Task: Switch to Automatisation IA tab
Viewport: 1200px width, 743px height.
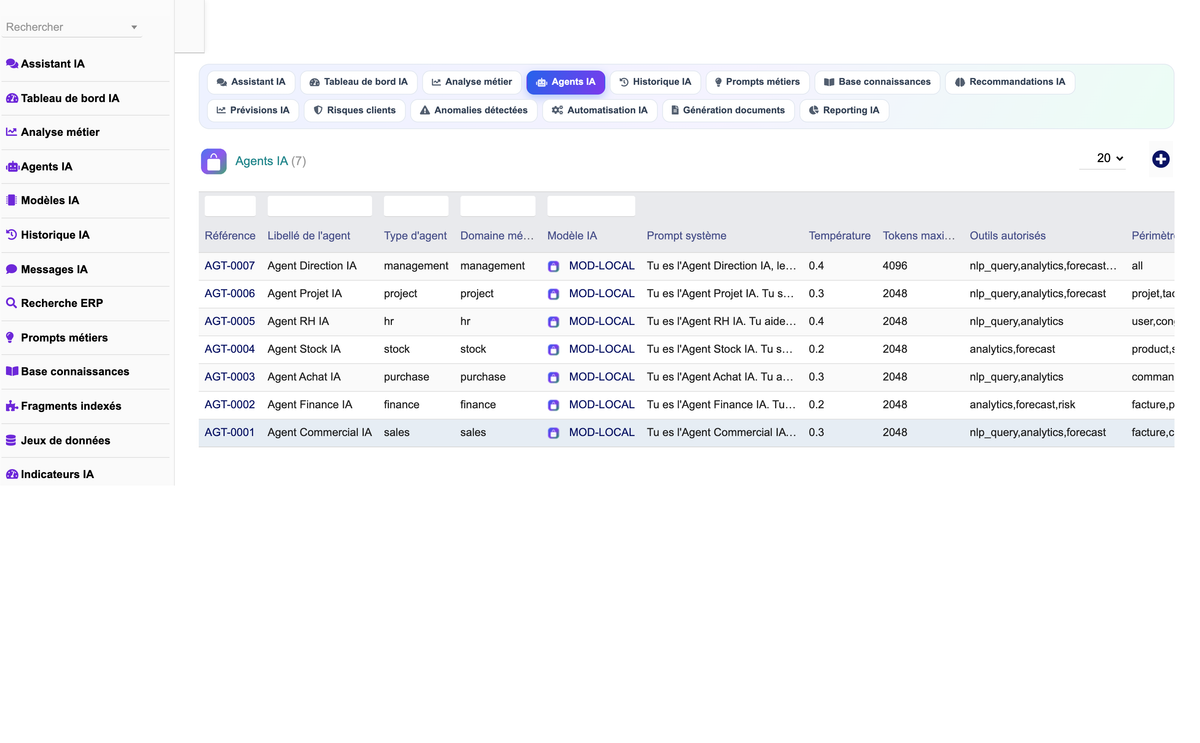Action: coord(600,110)
